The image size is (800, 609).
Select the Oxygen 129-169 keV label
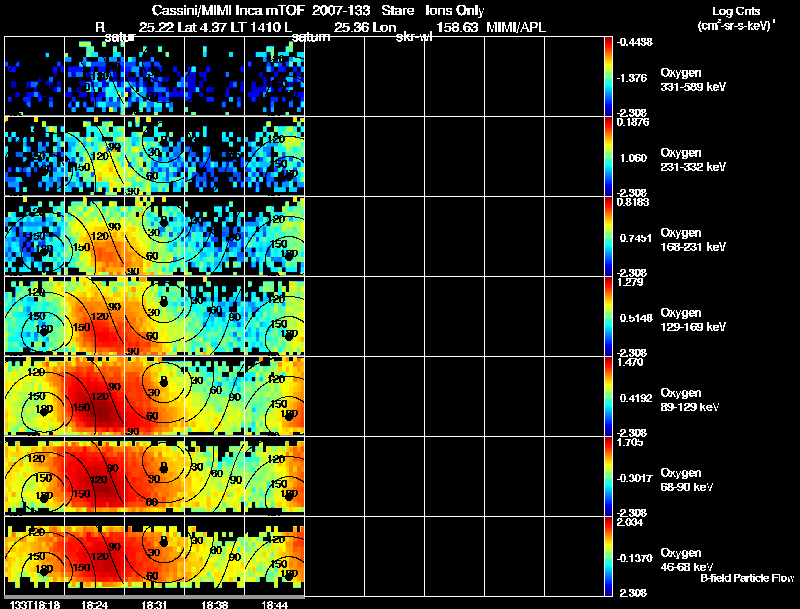pos(693,320)
